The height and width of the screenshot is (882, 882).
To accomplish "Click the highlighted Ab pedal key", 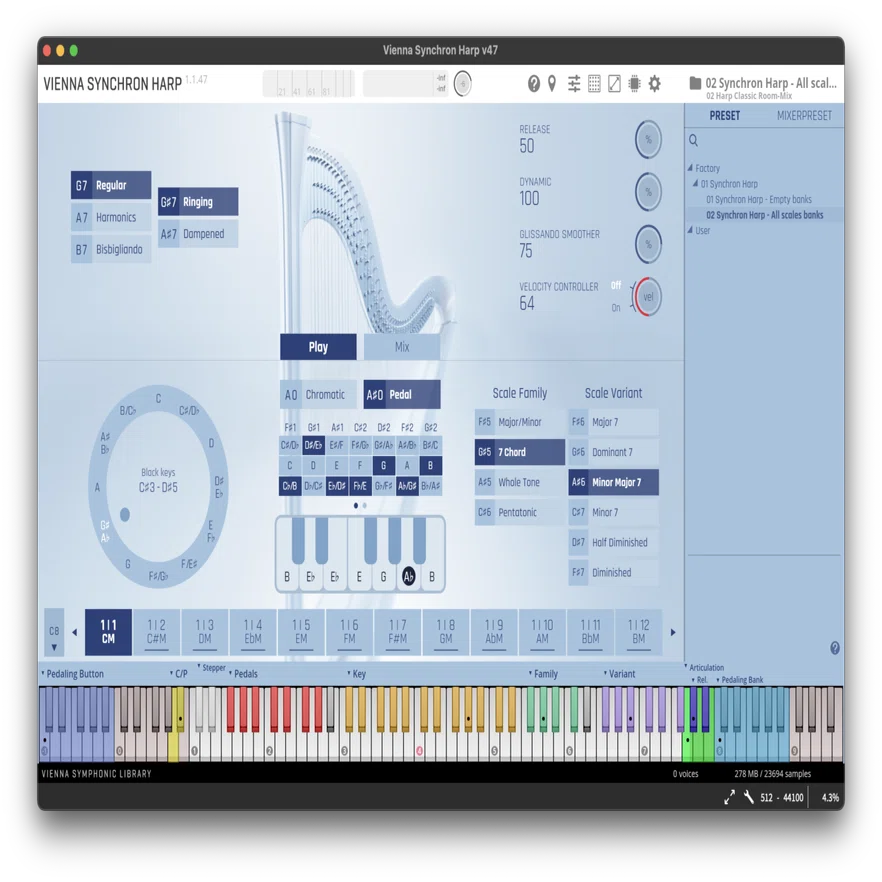I will [x=408, y=577].
